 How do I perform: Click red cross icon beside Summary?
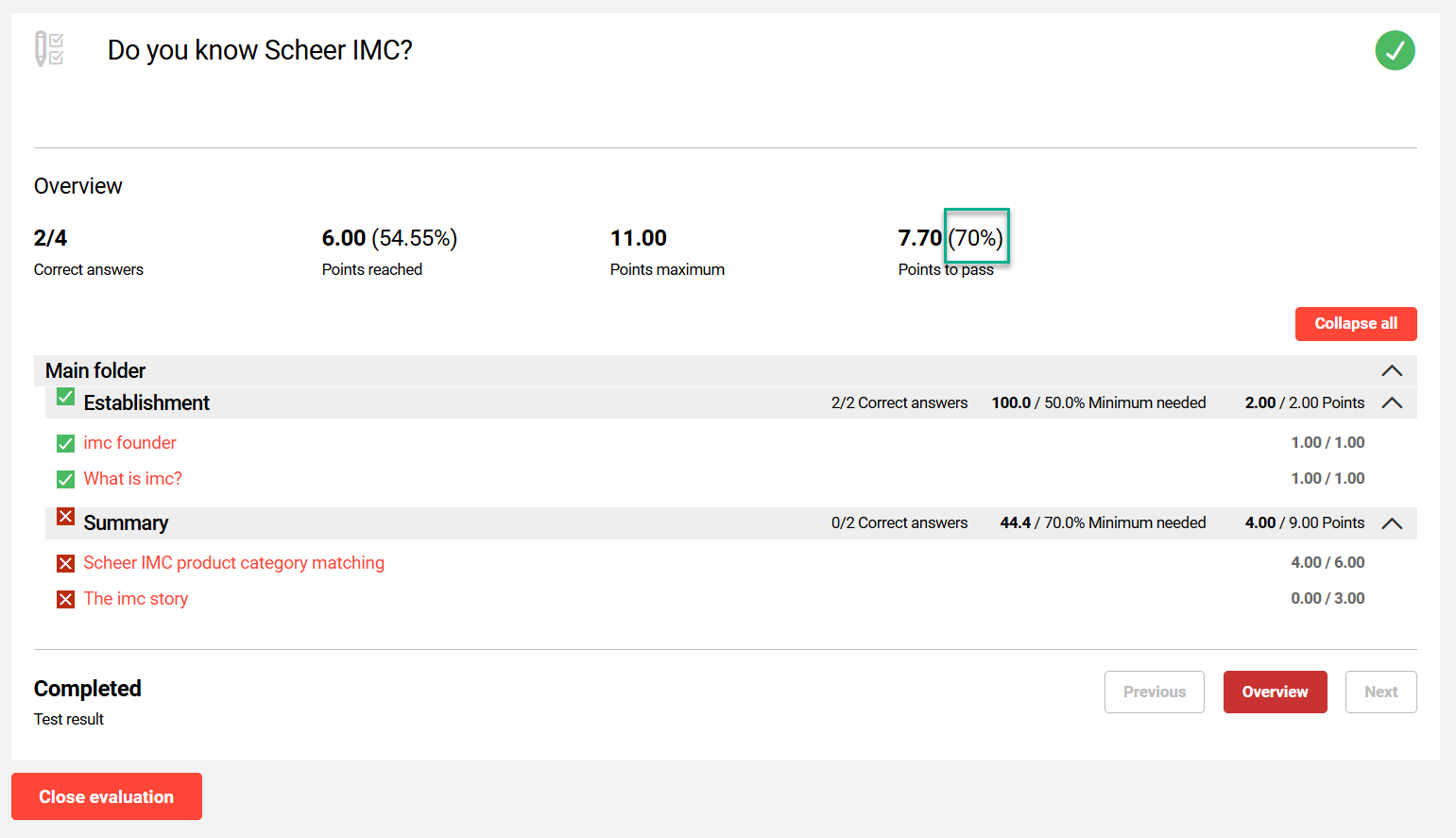coord(65,516)
